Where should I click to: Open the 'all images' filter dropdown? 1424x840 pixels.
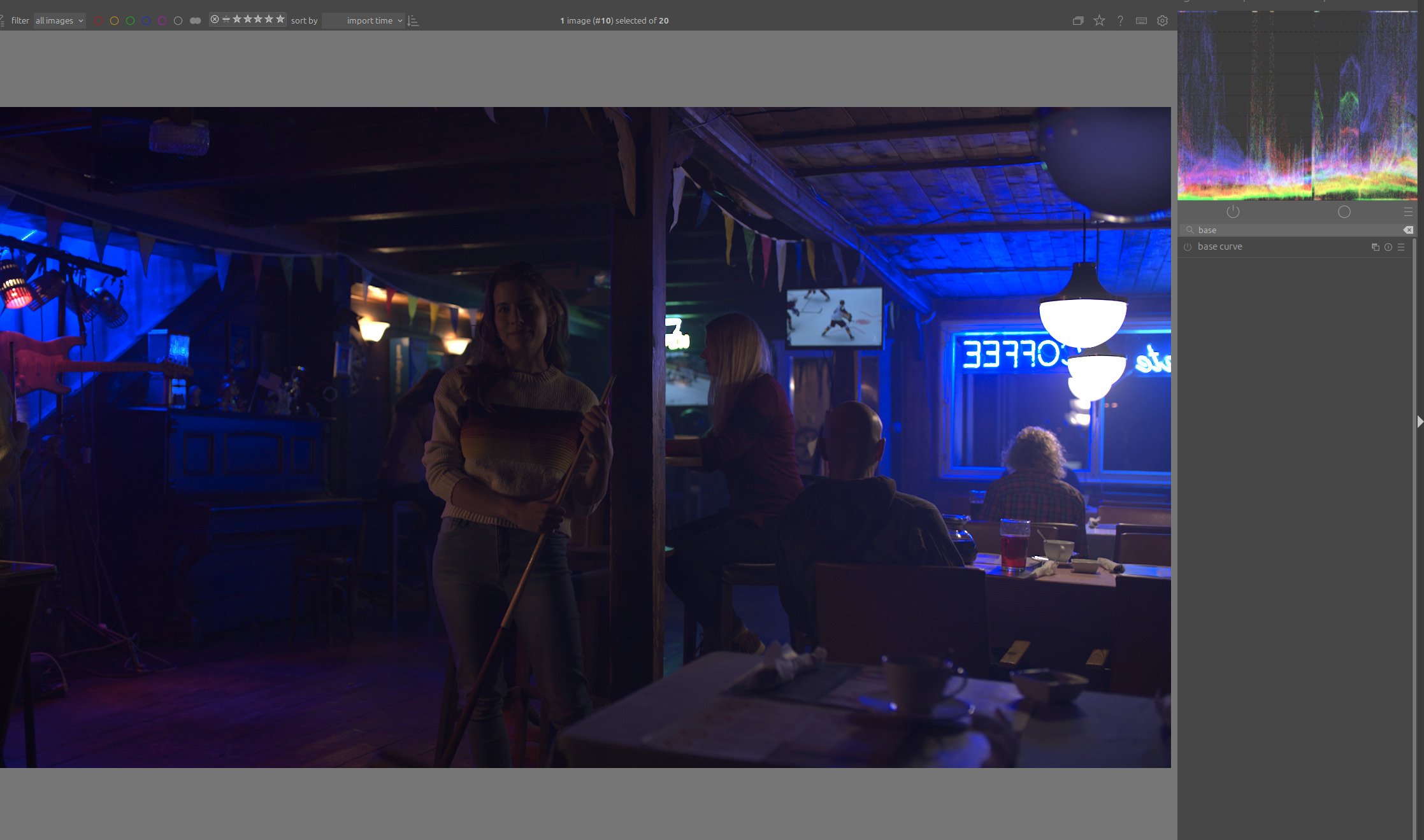[x=59, y=21]
